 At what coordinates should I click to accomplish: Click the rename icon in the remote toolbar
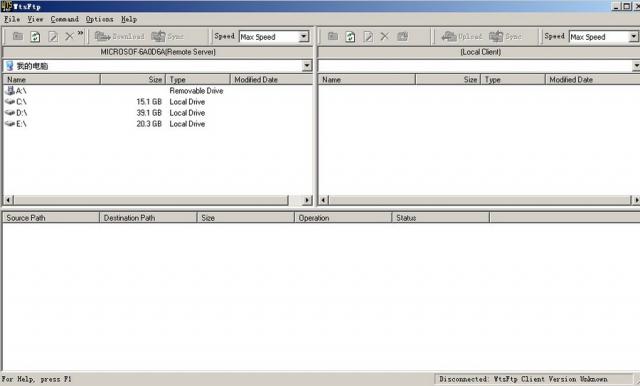[x=53, y=36]
